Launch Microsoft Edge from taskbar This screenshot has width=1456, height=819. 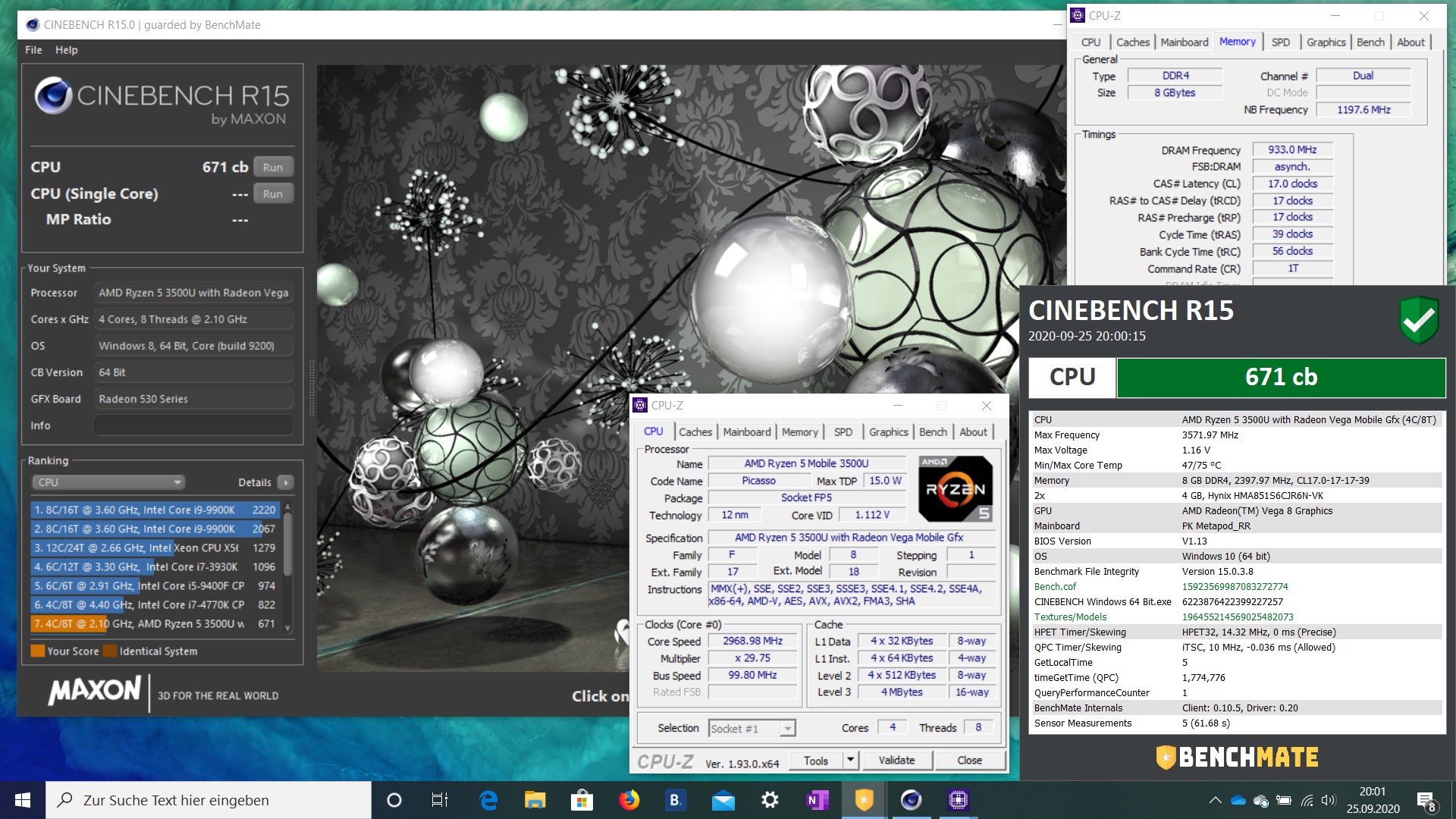pyautogui.click(x=488, y=800)
